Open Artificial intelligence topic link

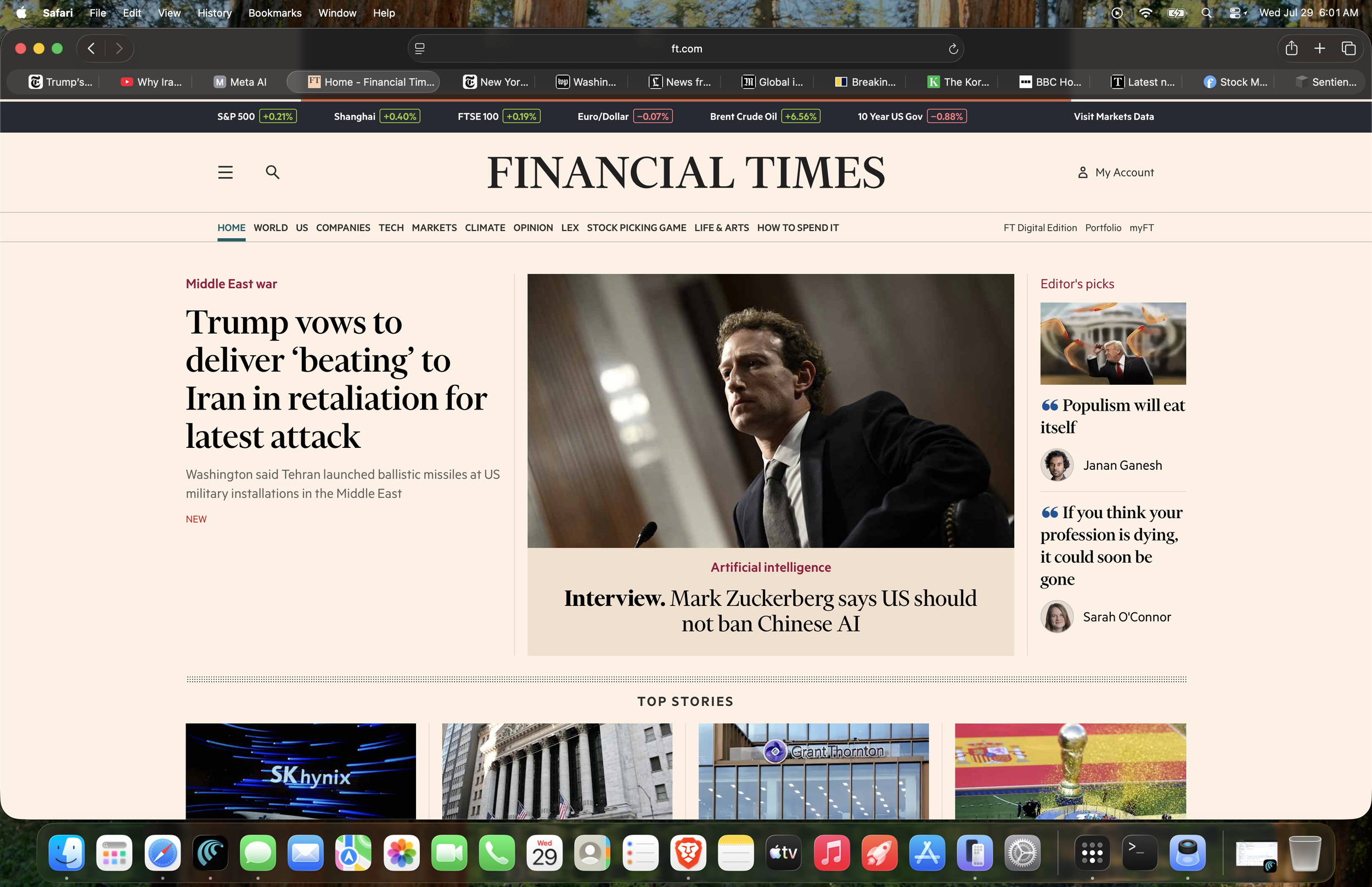[x=771, y=568]
